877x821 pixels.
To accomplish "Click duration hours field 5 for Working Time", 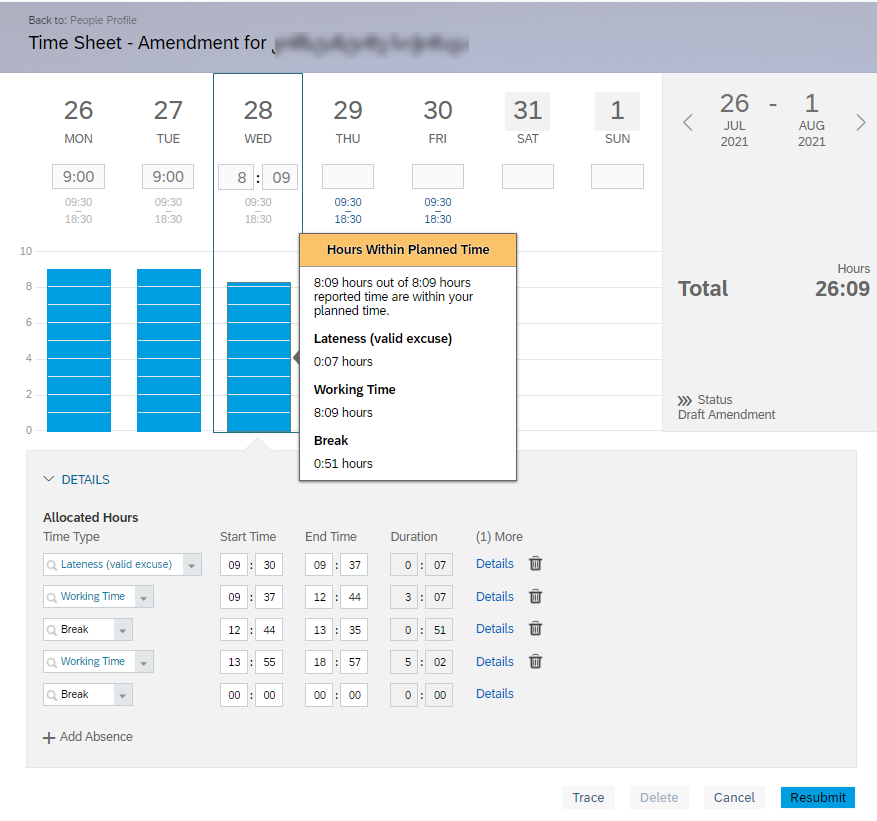I will [404, 662].
